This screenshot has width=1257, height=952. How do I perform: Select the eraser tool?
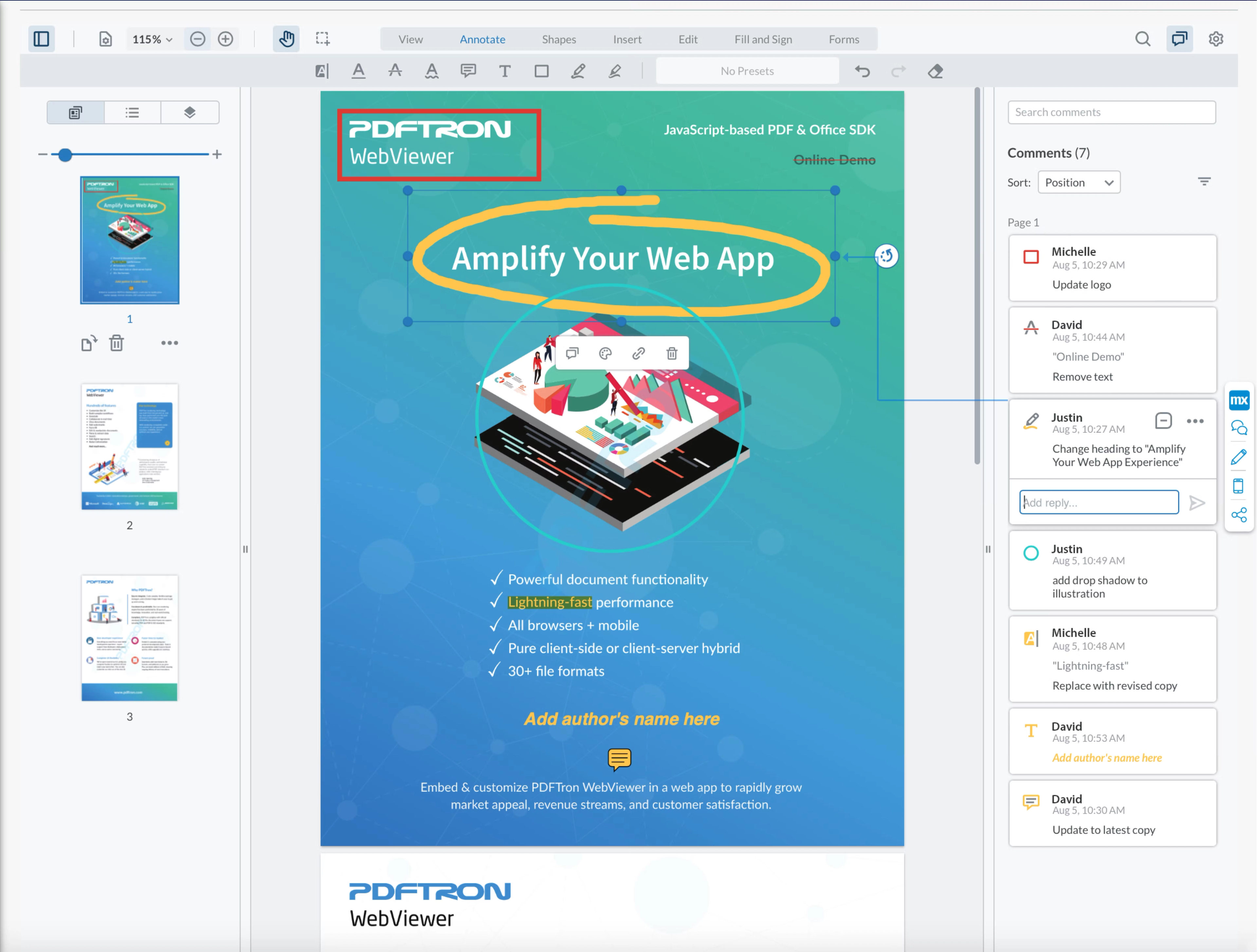pyautogui.click(x=935, y=71)
